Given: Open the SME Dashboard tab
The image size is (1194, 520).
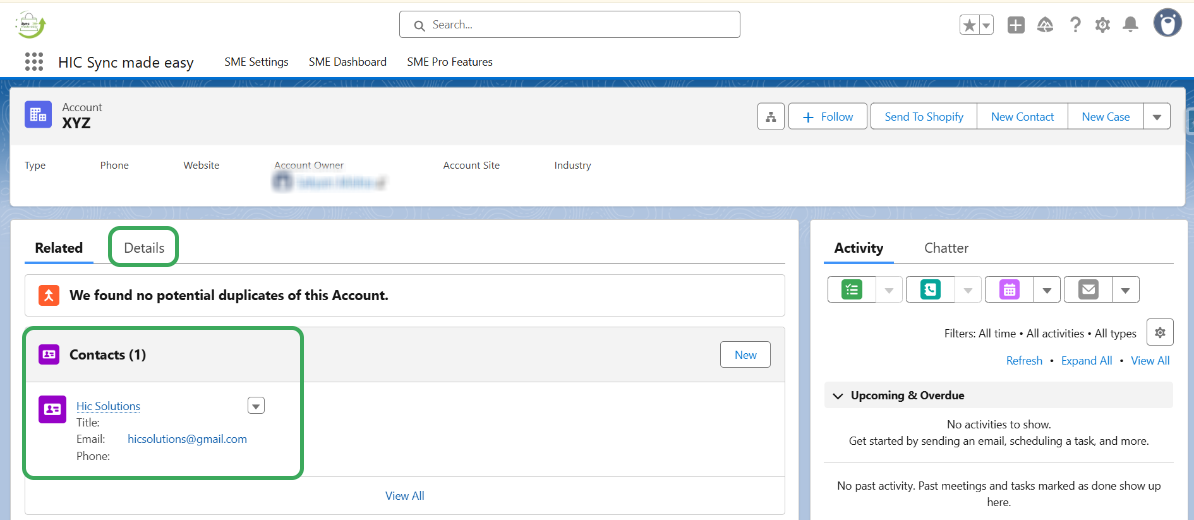Looking at the screenshot, I should pyautogui.click(x=347, y=62).
